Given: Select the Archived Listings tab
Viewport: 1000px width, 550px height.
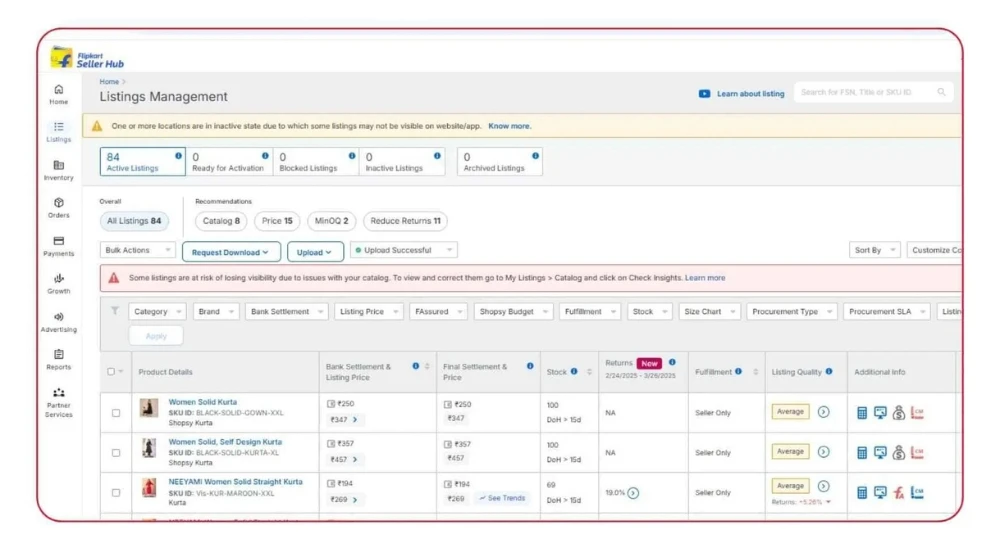Looking at the screenshot, I should tap(500, 161).
